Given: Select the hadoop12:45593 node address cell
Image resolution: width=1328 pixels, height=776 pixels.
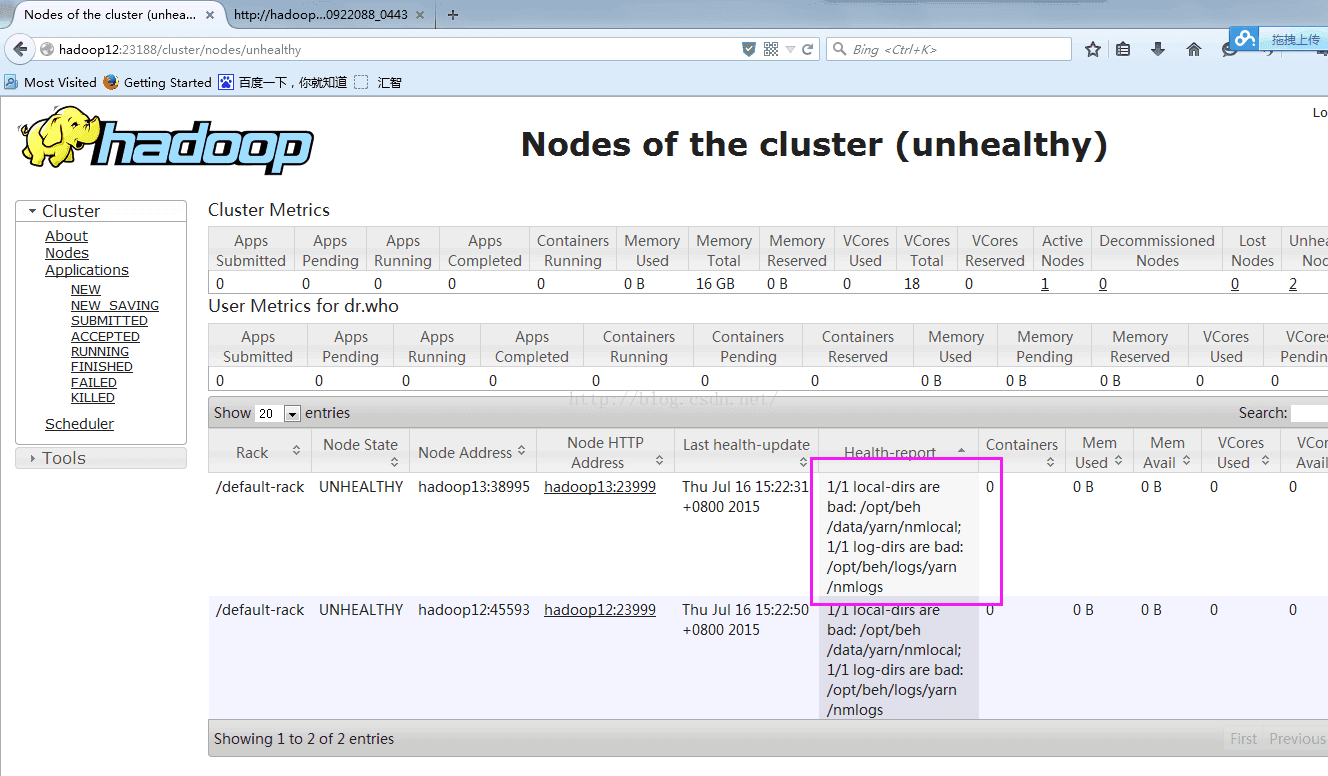Looking at the screenshot, I should 474,610.
